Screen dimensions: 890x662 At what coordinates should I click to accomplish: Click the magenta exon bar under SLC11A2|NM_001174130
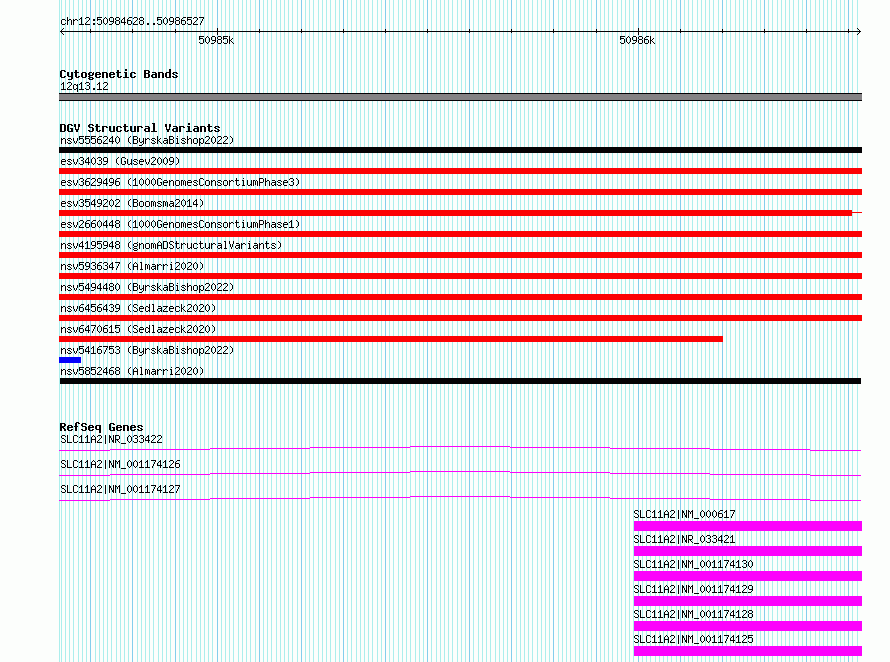(x=748, y=576)
